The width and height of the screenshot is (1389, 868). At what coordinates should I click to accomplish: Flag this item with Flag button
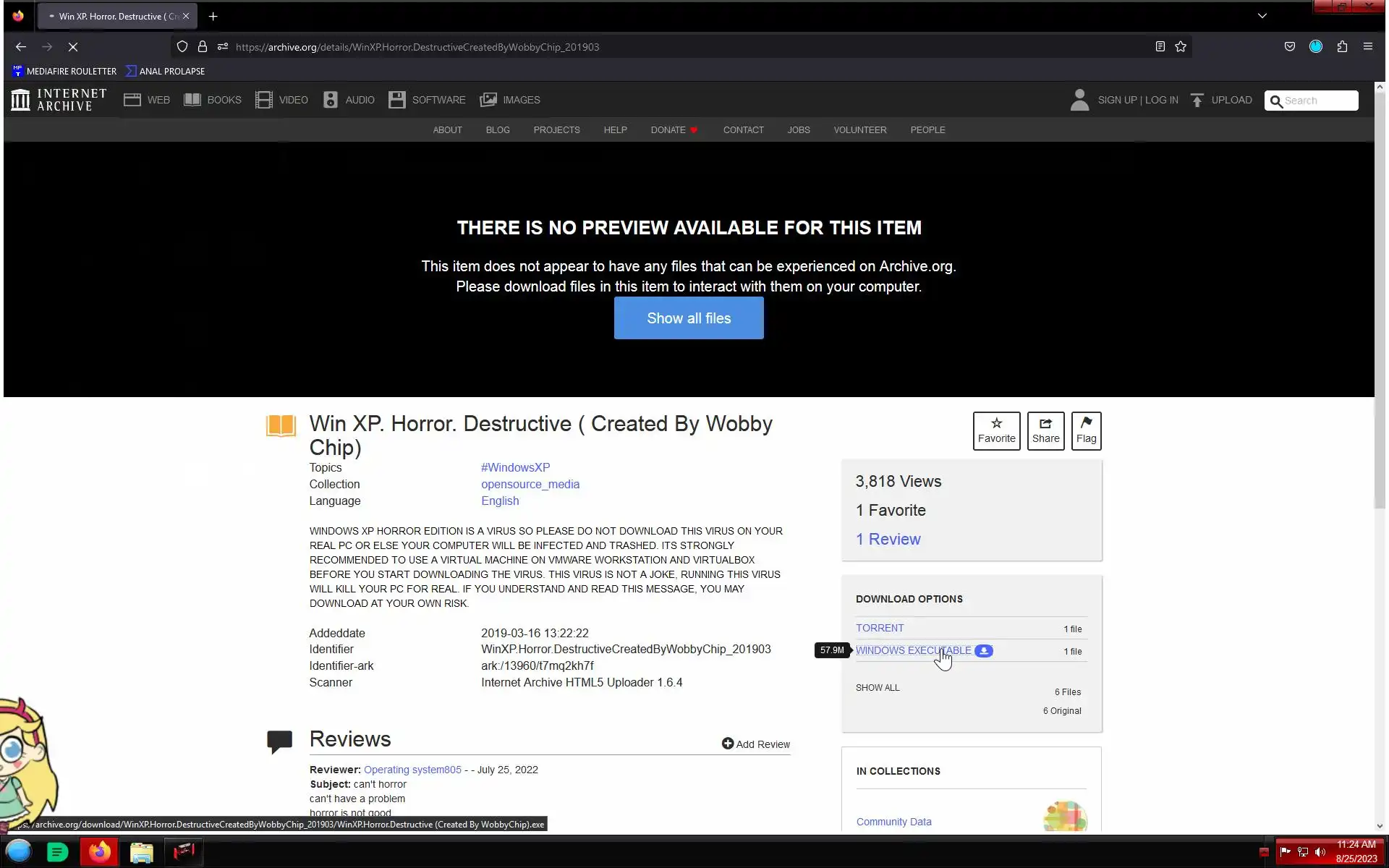(1086, 430)
